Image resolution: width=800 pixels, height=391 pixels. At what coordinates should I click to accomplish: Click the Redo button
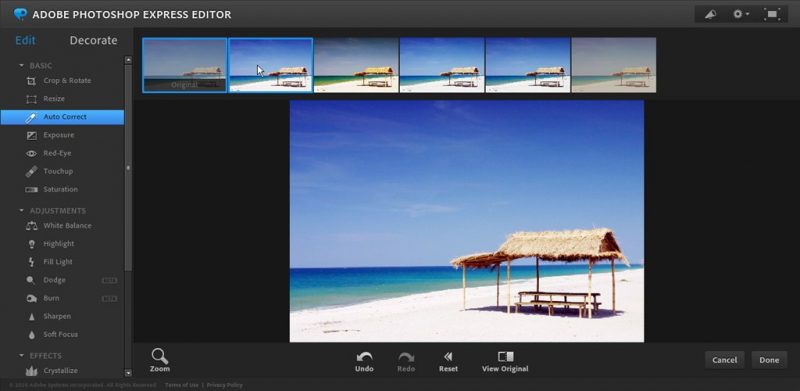coord(406,361)
